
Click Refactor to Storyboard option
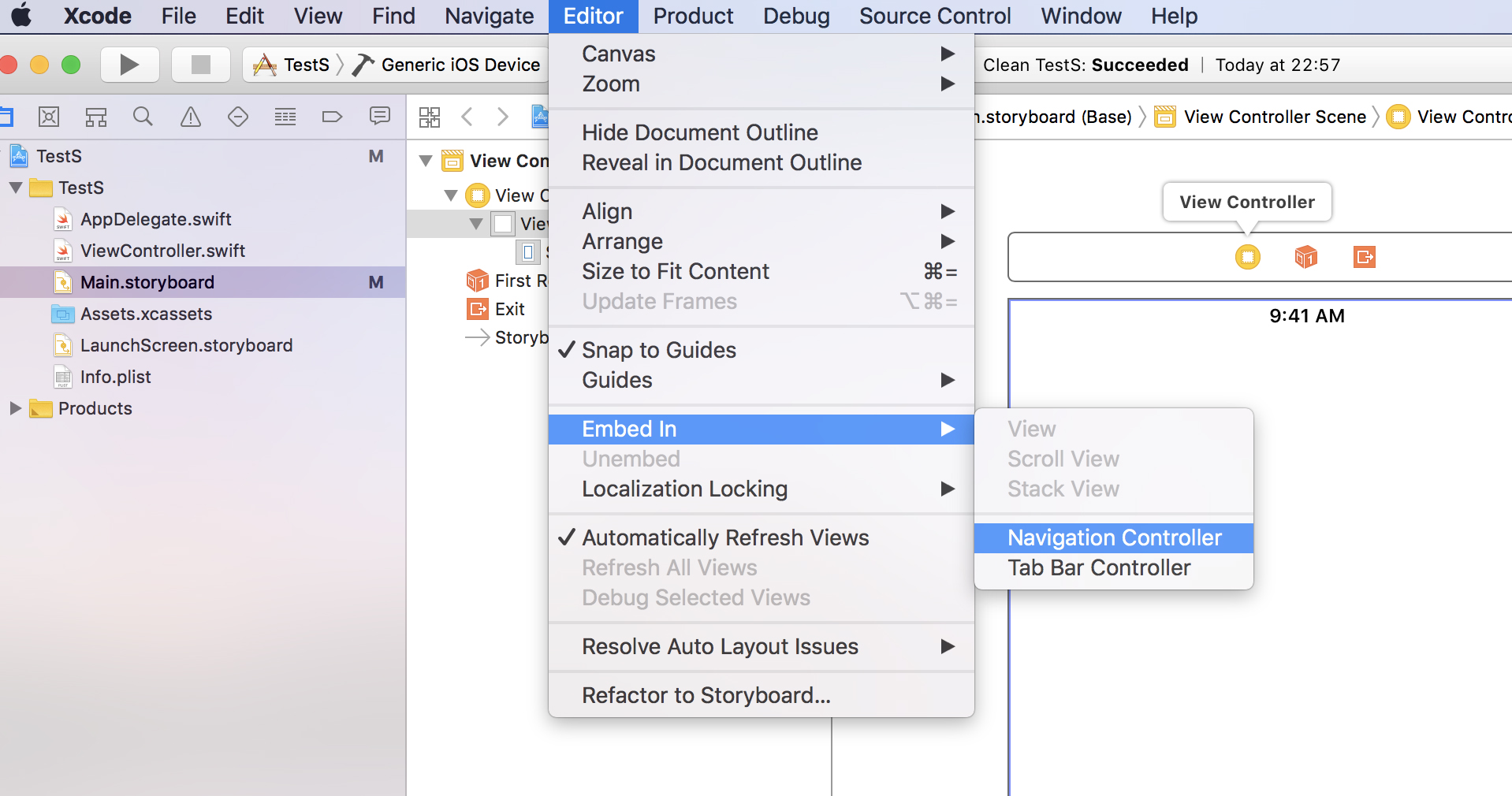click(x=706, y=695)
